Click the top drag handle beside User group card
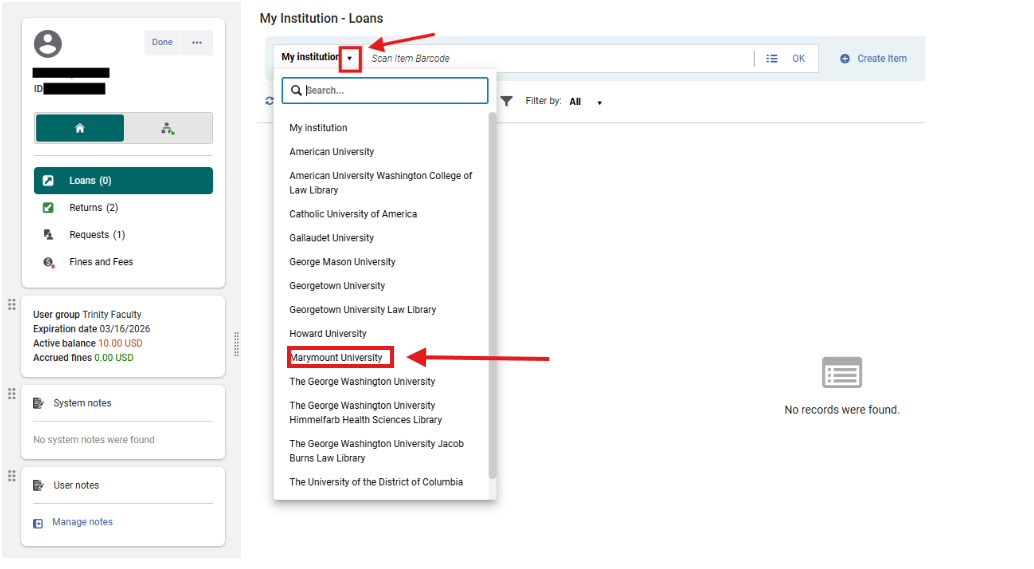Screen dimensions: 1034x569 (x=12, y=304)
